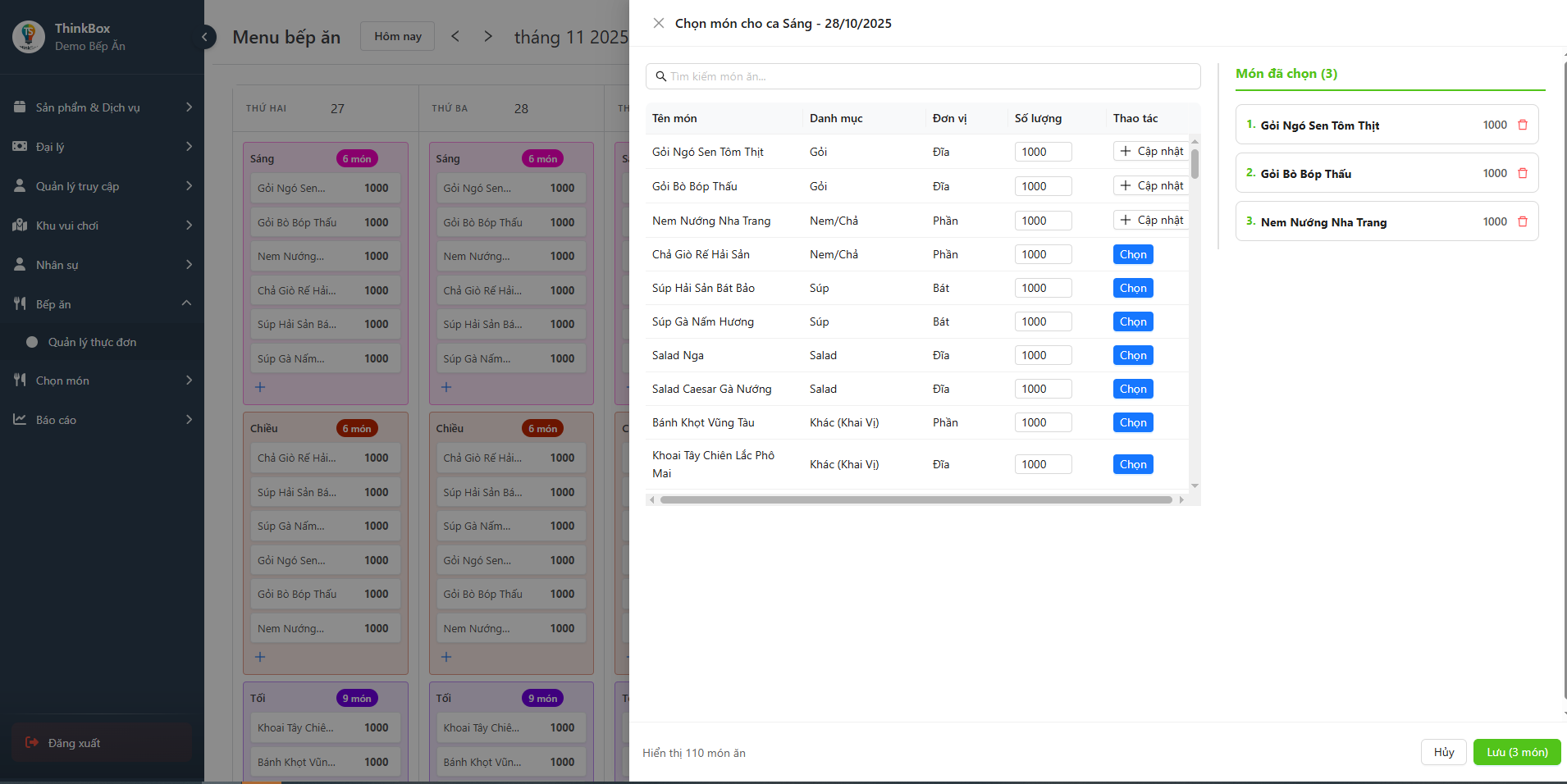The width and height of the screenshot is (1567, 784).
Task: Open Quản lý thực đơn menu item
Action: coord(92,342)
